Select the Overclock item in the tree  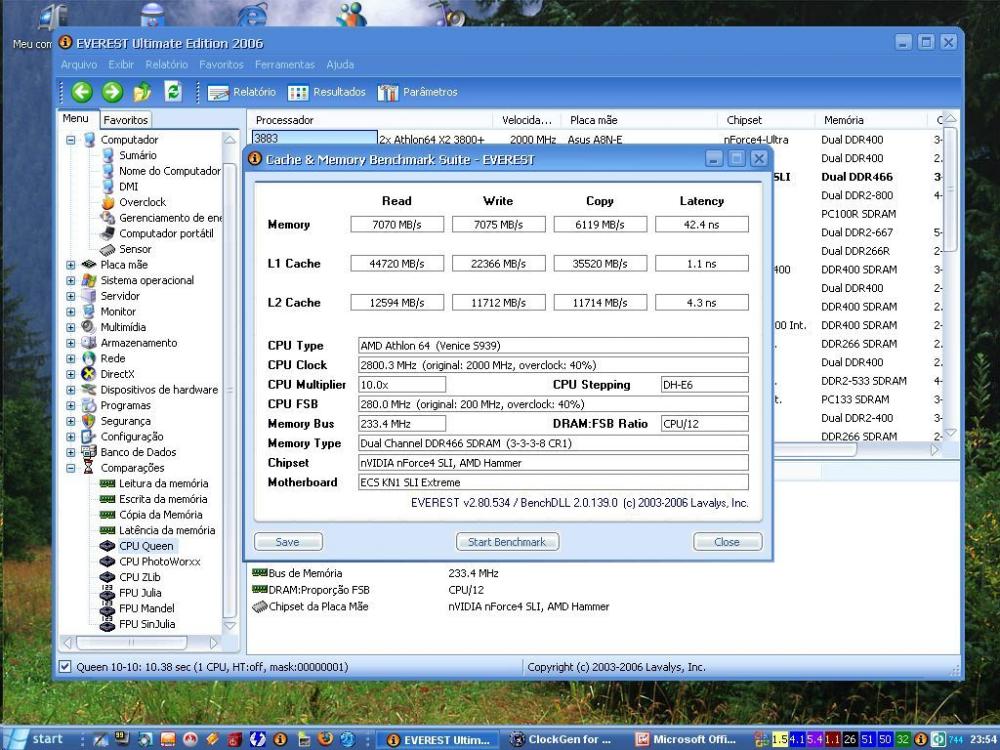tap(142, 202)
